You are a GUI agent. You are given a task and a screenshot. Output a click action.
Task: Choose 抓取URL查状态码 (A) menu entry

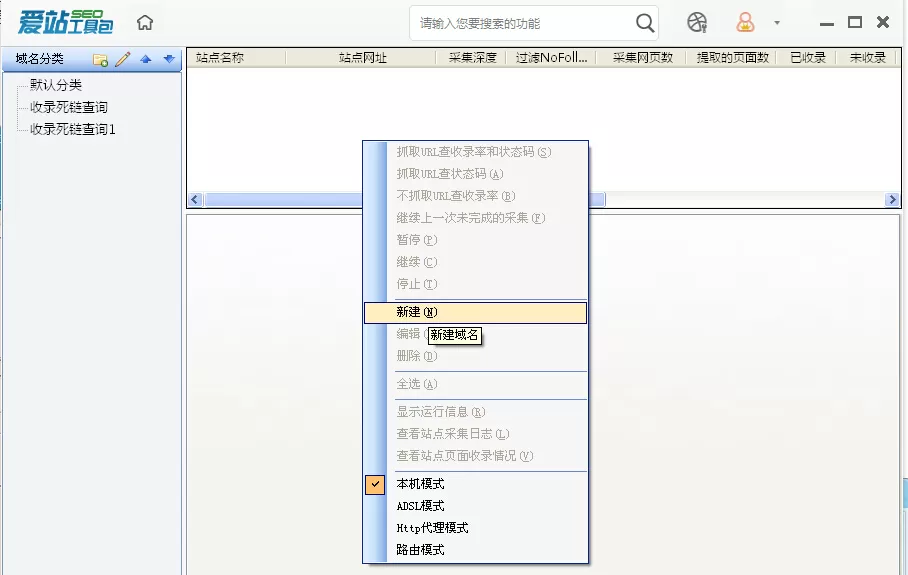point(475,174)
